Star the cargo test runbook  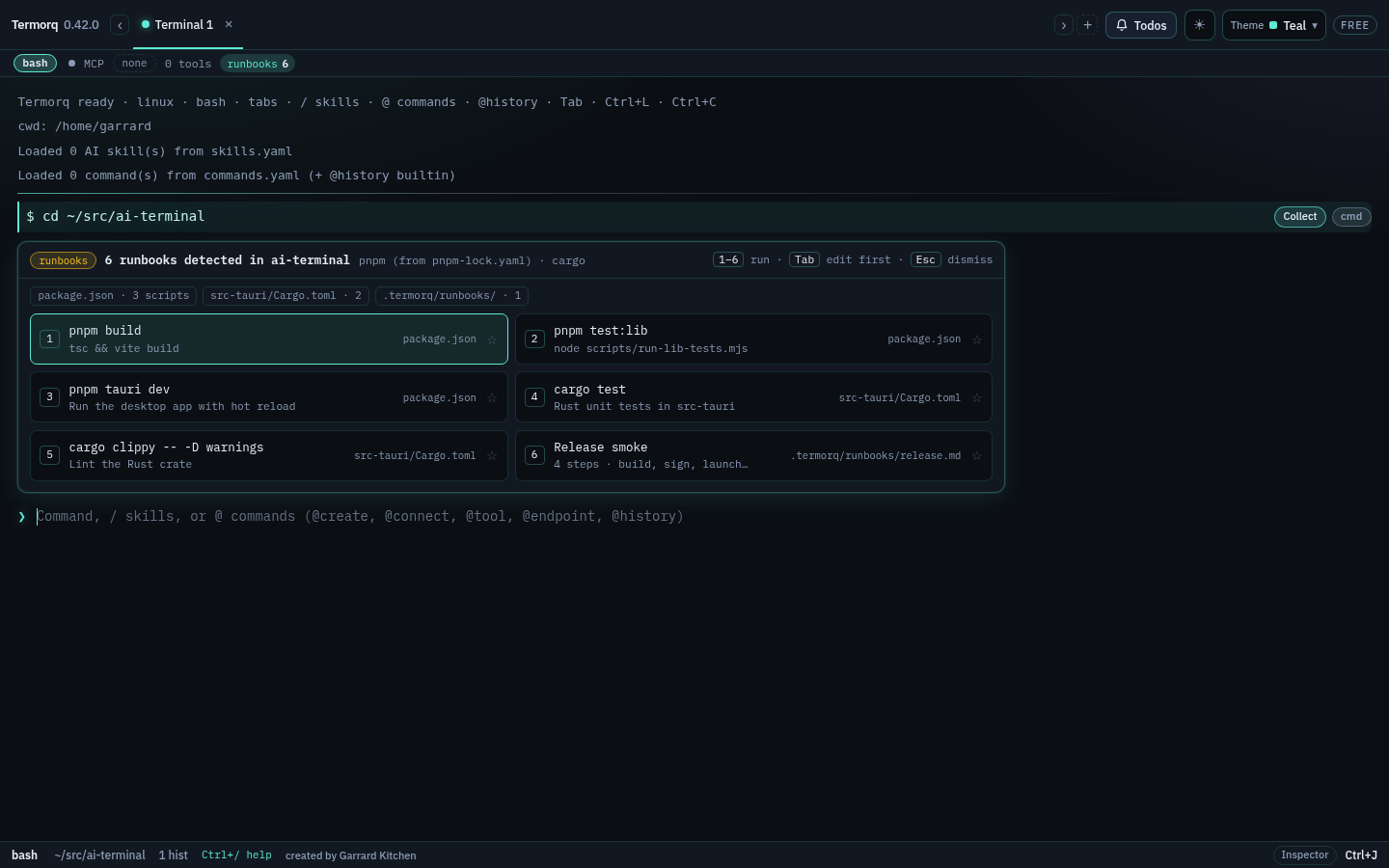pyautogui.click(x=977, y=397)
